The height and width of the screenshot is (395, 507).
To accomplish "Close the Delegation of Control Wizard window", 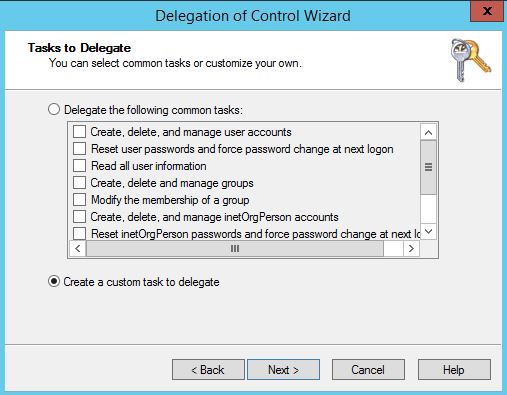I will click(x=487, y=11).
